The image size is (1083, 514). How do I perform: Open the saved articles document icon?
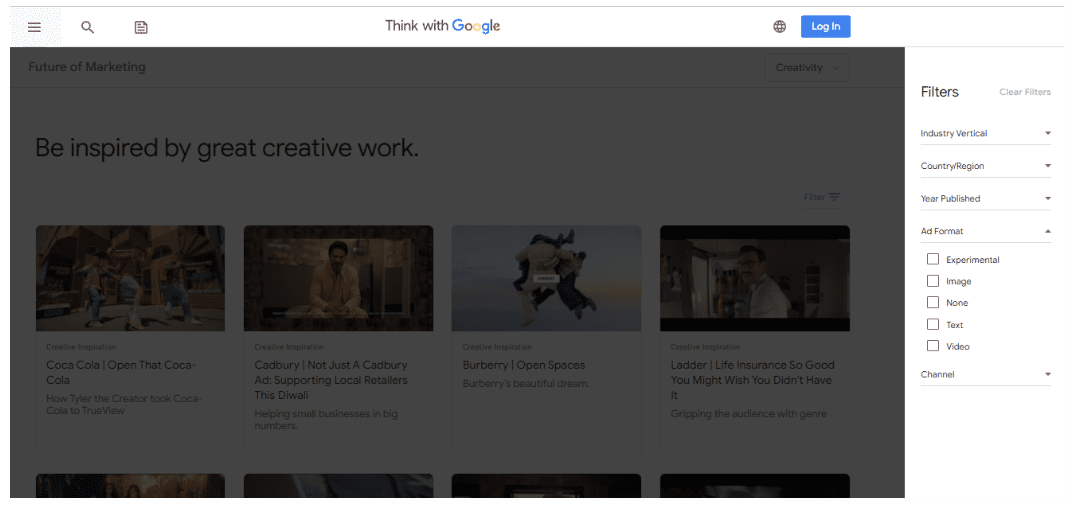(141, 27)
